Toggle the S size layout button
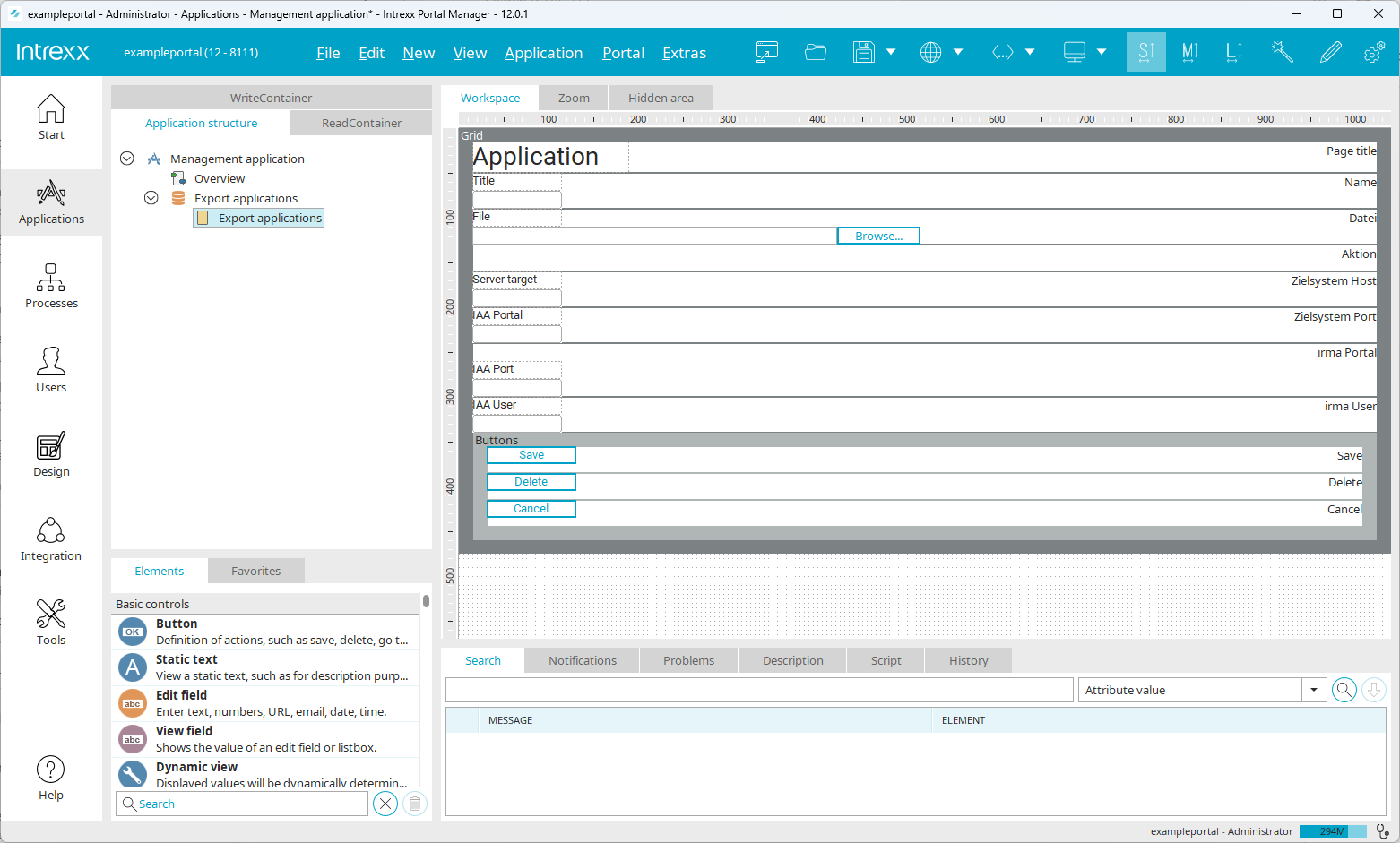Viewport: 1400px width, 843px height. [x=1145, y=52]
